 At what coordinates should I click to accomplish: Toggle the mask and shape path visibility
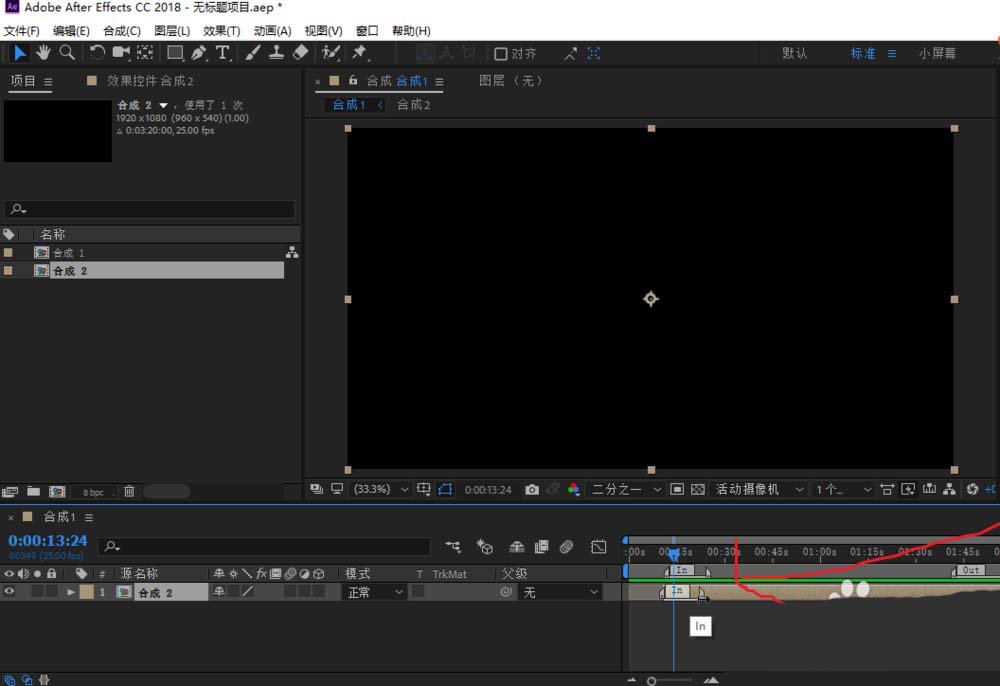445,489
